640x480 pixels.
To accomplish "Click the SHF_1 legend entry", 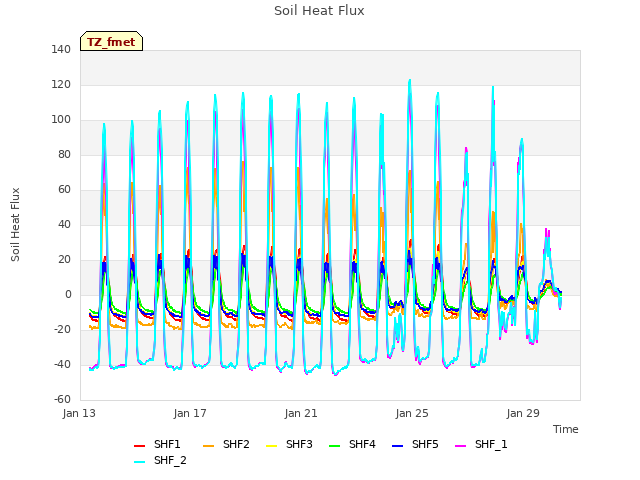I will (481, 444).
